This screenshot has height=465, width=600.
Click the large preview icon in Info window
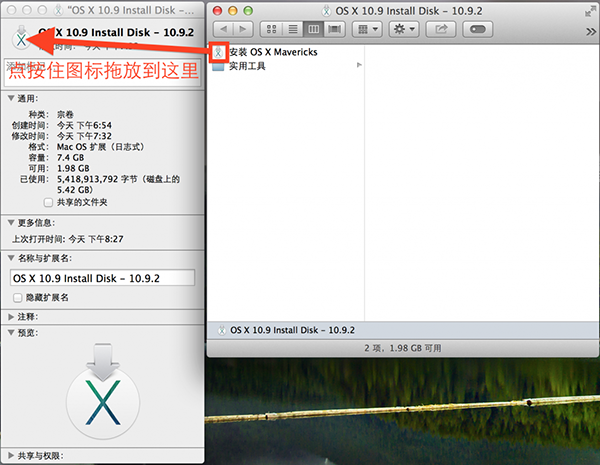click(x=103, y=391)
